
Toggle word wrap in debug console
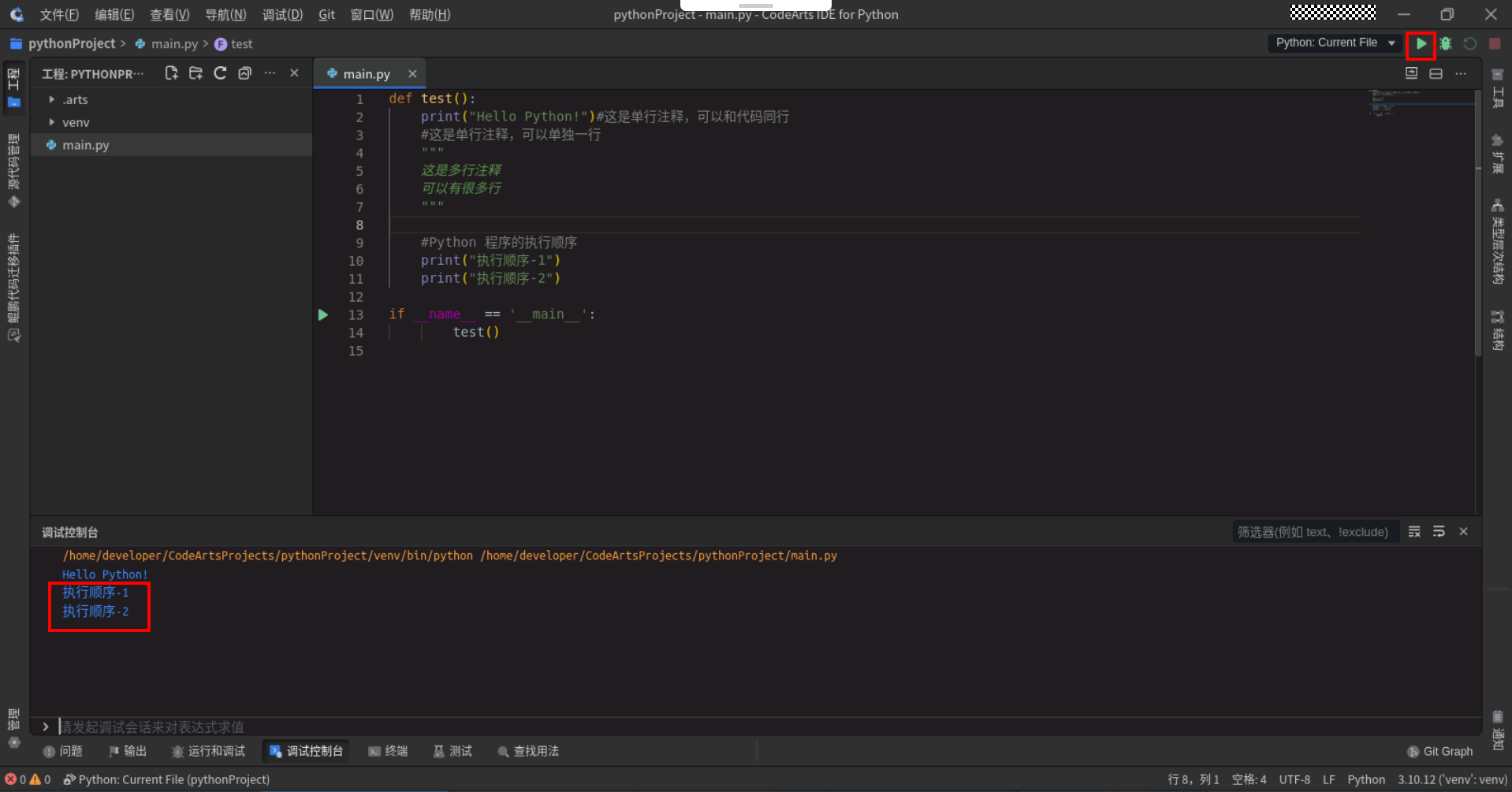click(x=1439, y=532)
